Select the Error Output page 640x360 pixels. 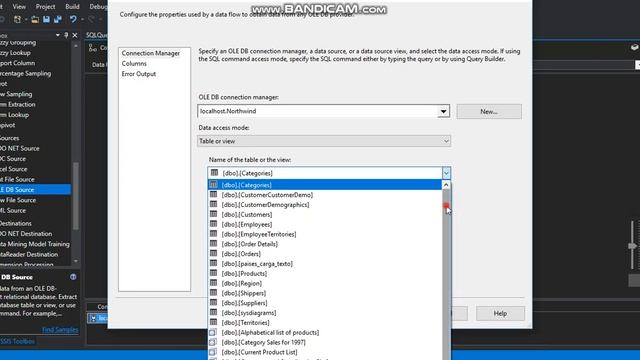point(139,74)
